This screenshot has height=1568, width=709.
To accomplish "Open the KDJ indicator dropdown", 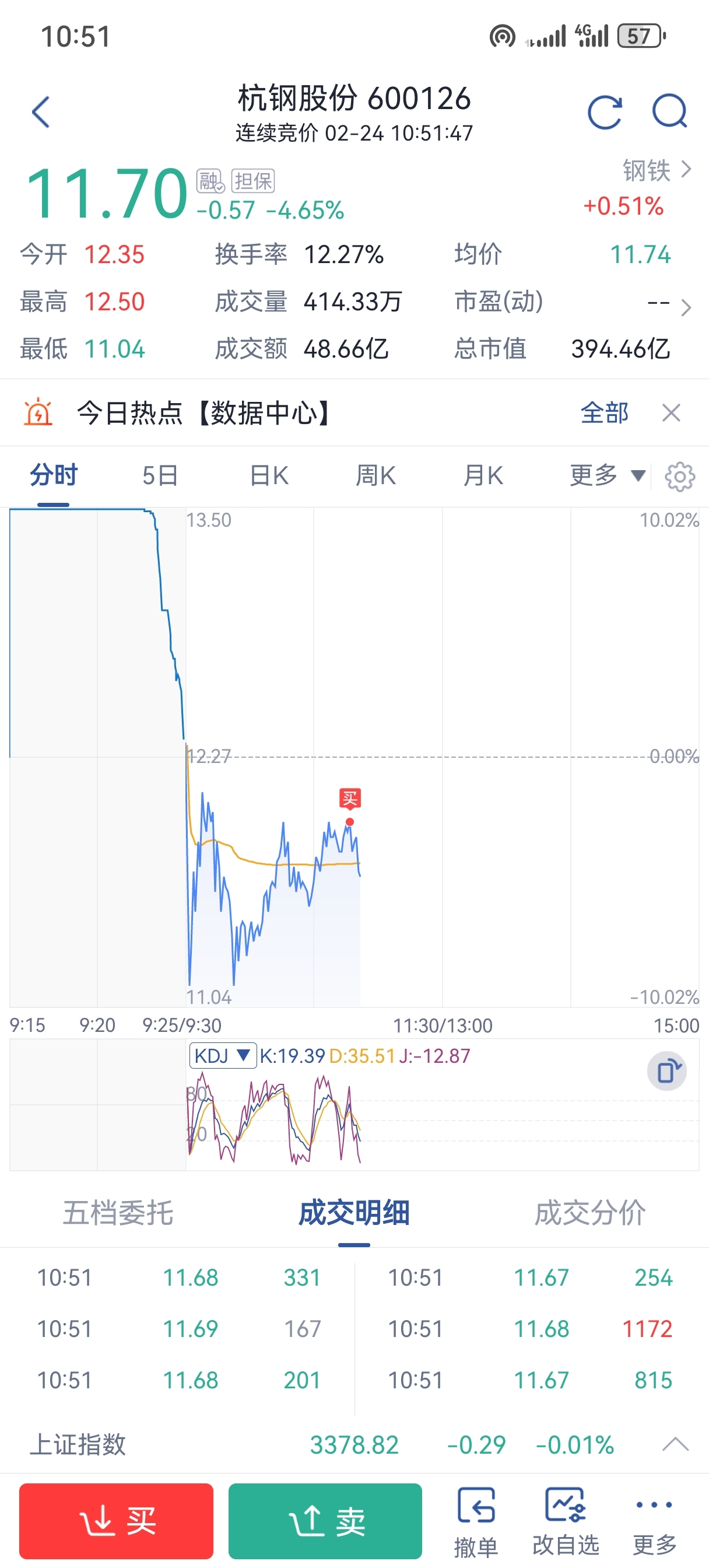I will click(222, 1055).
